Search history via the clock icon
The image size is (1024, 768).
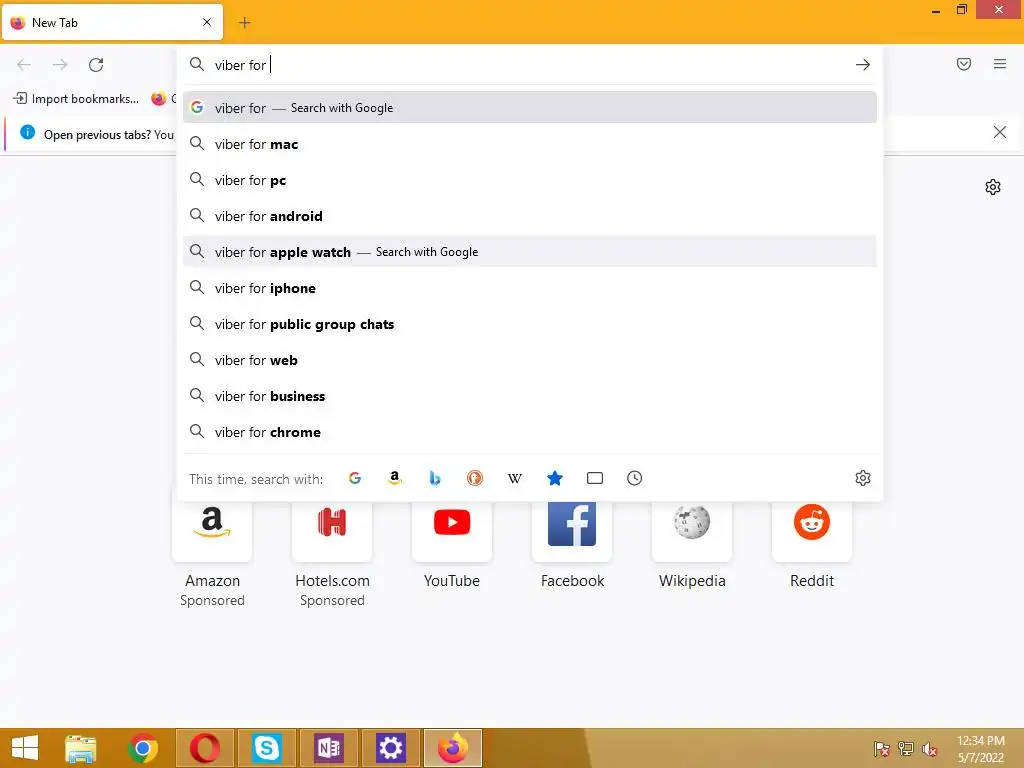pos(635,478)
